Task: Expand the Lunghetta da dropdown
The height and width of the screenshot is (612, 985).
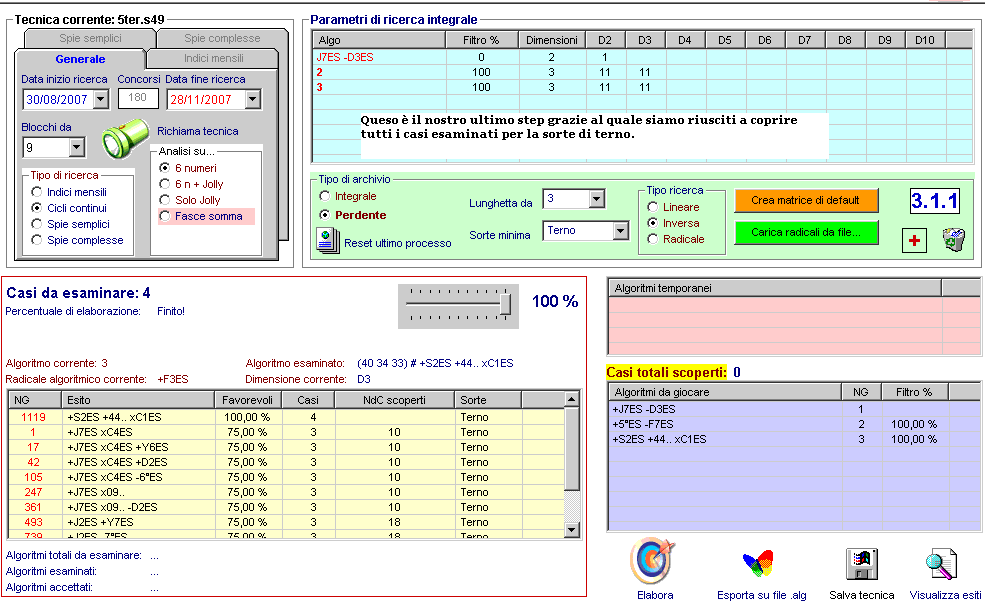Action: pyautogui.click(x=597, y=199)
